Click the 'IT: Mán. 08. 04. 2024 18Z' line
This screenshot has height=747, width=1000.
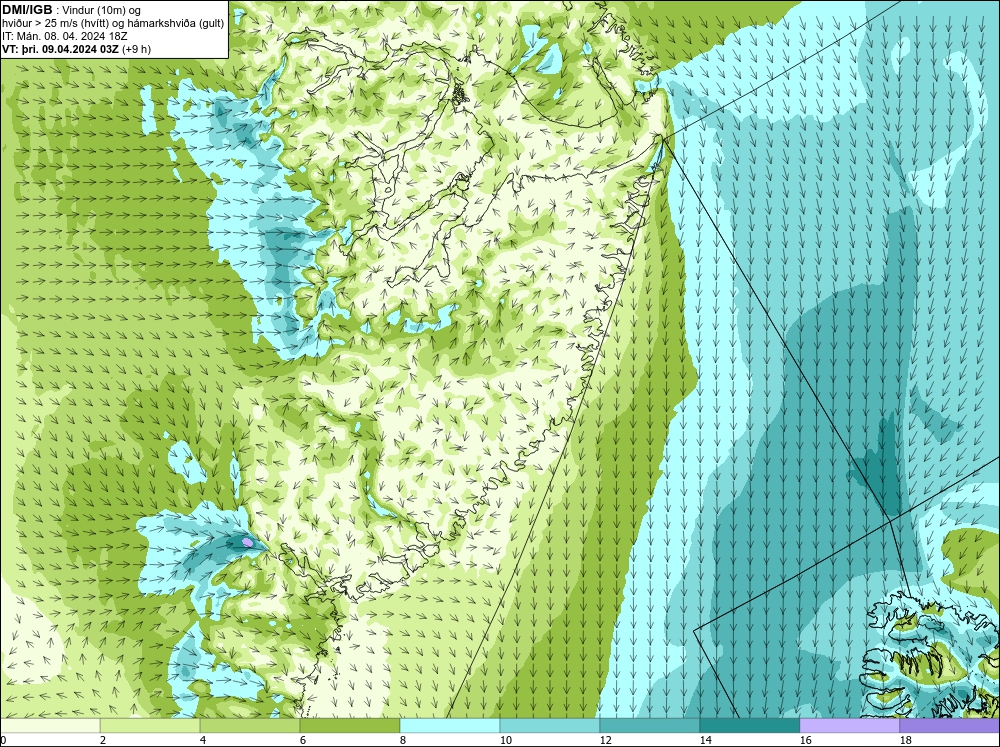[x=65, y=36]
